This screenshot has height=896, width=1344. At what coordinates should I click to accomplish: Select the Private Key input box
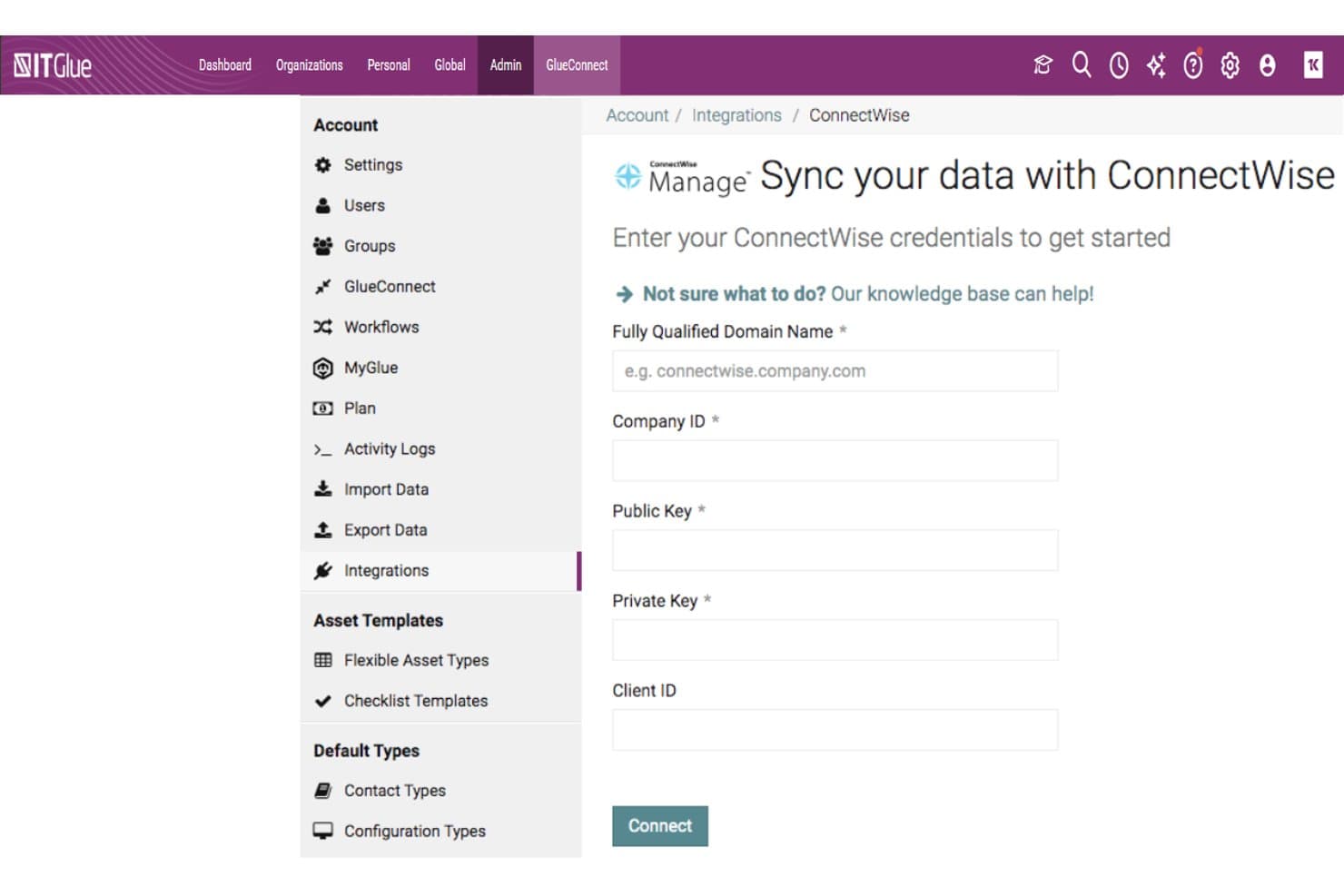[835, 640]
